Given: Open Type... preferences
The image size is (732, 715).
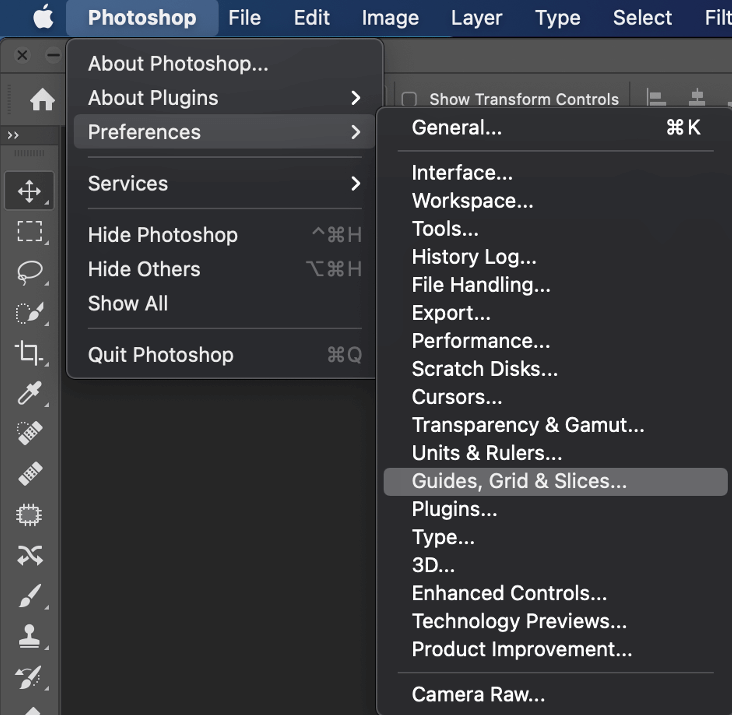Looking at the screenshot, I should click(x=556, y=537).
